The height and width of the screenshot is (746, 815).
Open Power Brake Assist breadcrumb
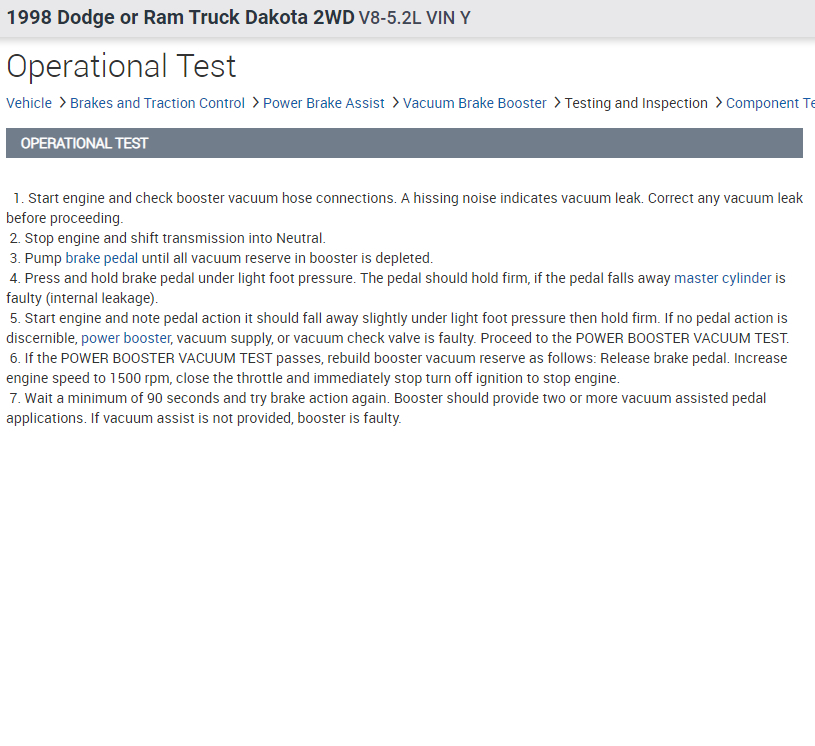(324, 103)
